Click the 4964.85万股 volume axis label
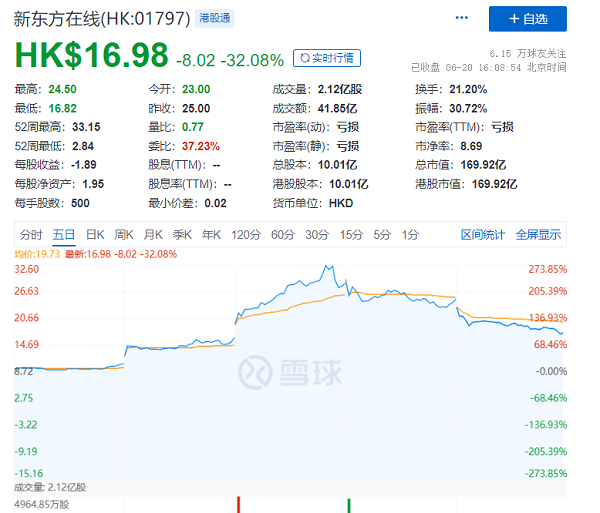 tap(42, 504)
